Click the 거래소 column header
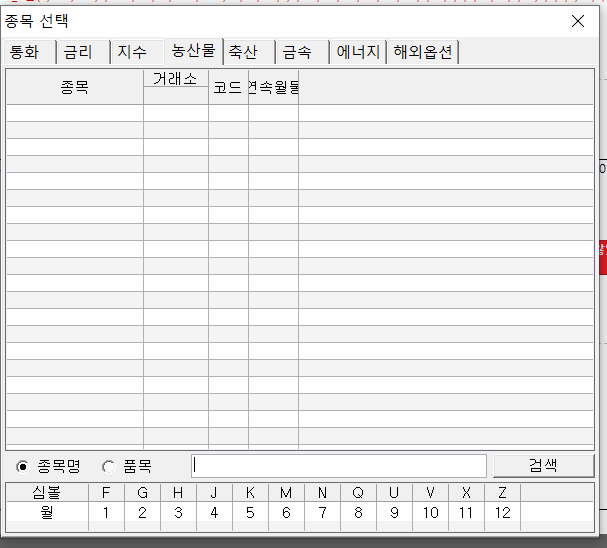Viewport: 607px width, 548px height. (175, 78)
